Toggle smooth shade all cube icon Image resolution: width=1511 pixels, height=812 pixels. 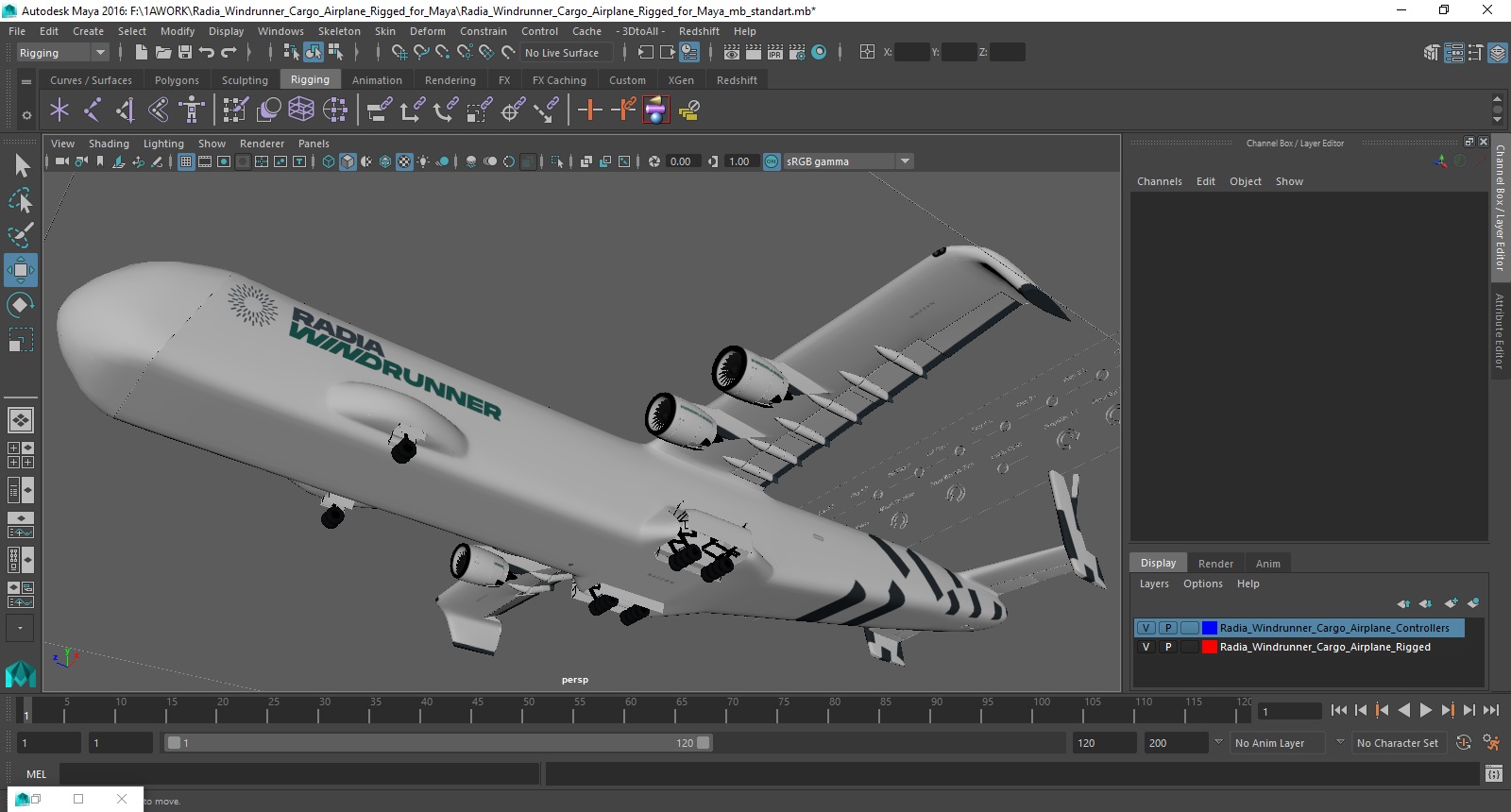(348, 161)
